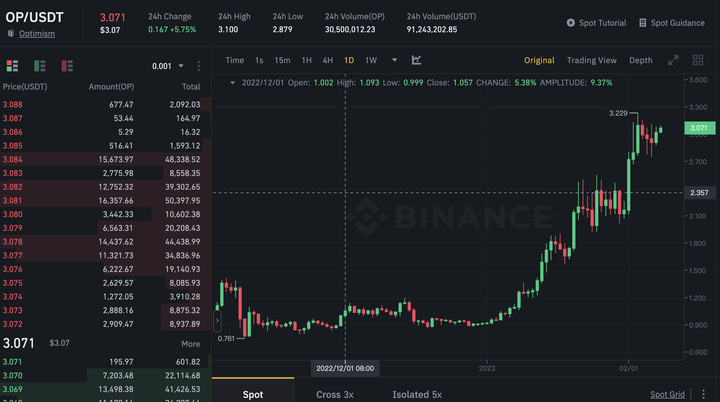
Task: Click Spot Guidance book icon
Action: 643,23
